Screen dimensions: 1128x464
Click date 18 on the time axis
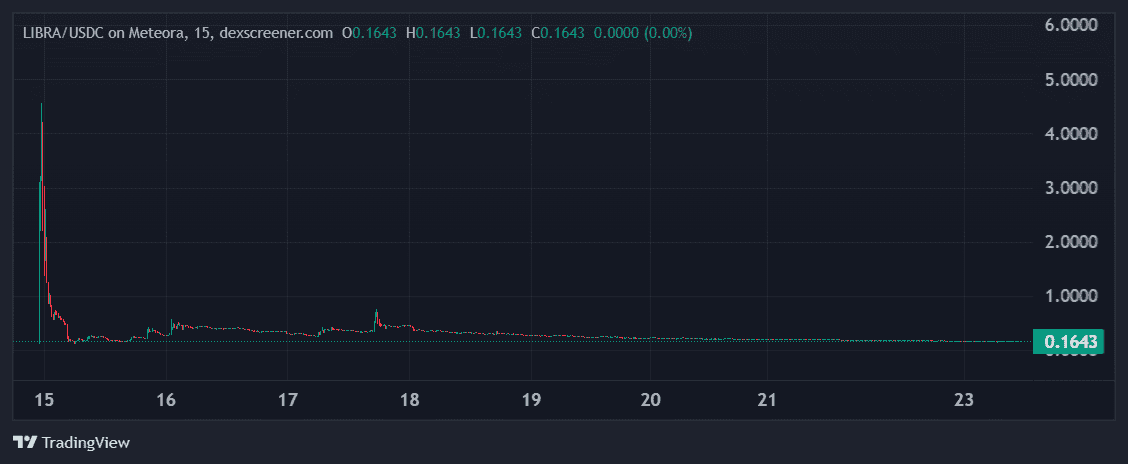[408, 401]
